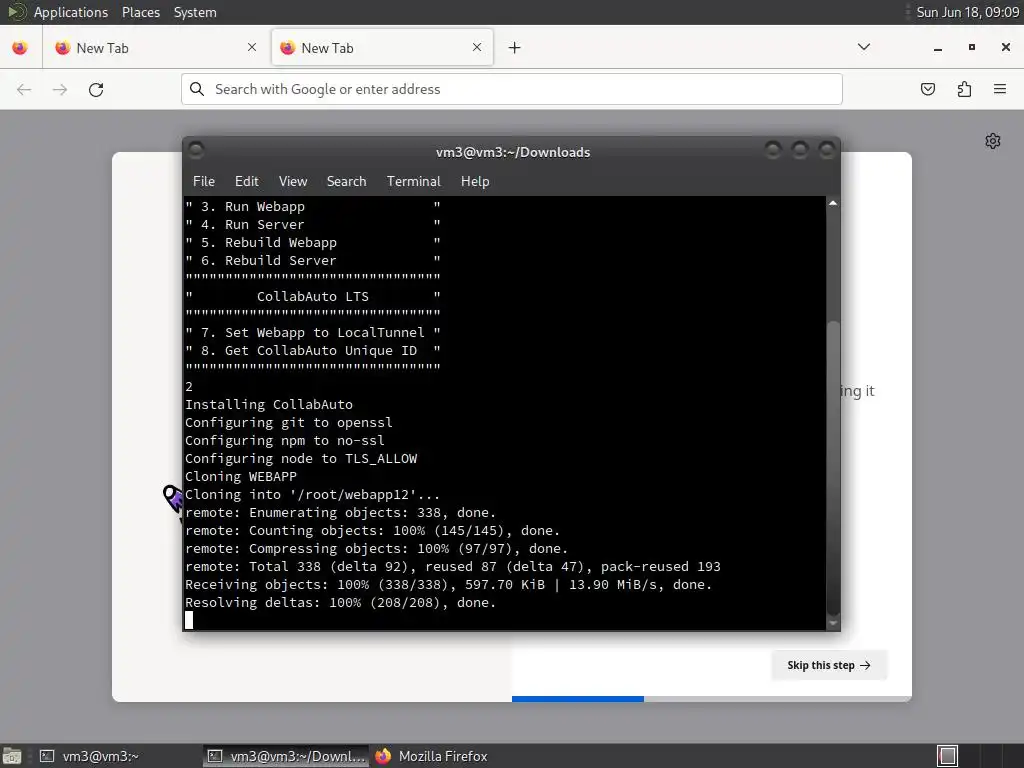
Task: Click the Firefox View icon left of the tabs
Action: coord(20,48)
